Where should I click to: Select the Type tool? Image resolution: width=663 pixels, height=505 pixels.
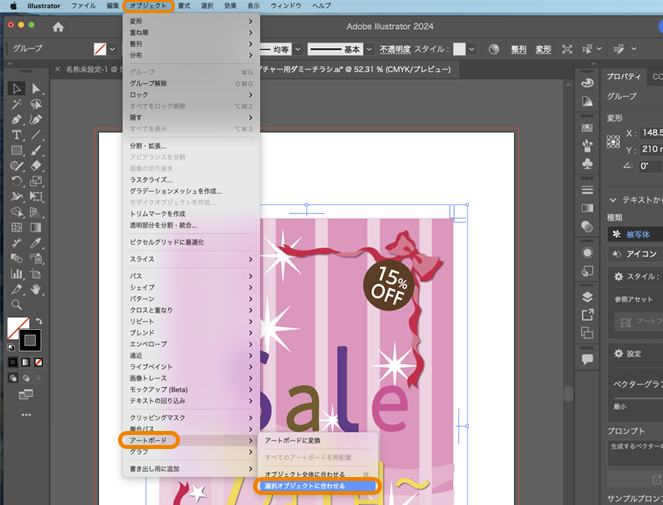[16, 135]
